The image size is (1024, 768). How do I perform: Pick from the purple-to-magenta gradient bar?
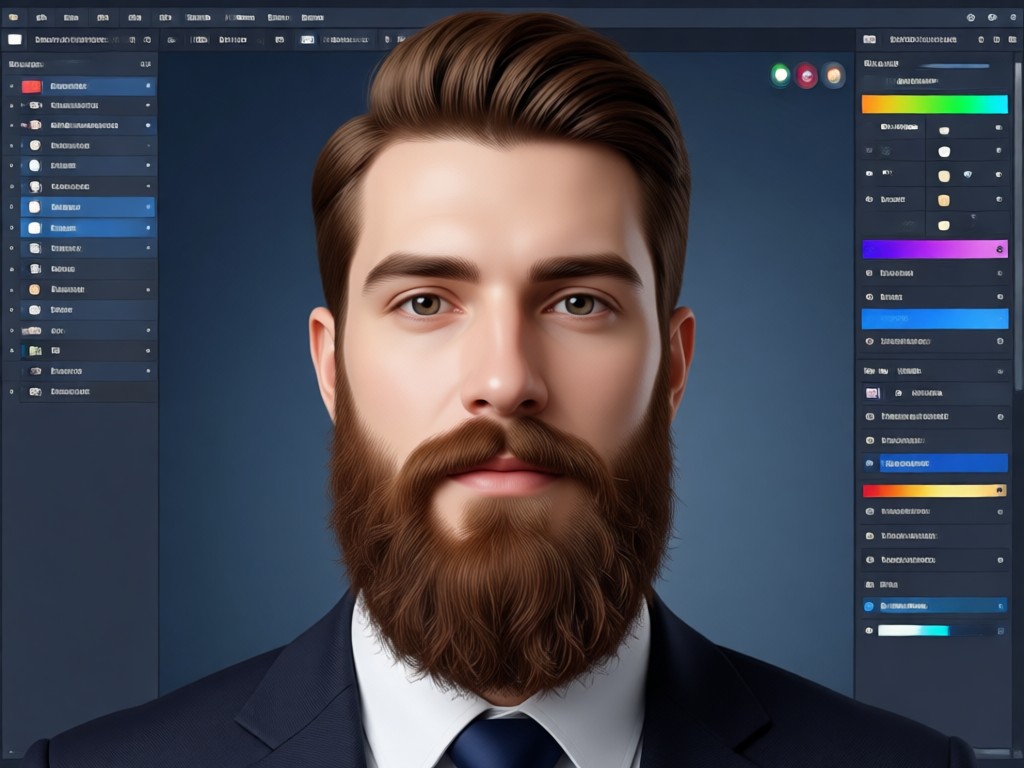(x=935, y=249)
